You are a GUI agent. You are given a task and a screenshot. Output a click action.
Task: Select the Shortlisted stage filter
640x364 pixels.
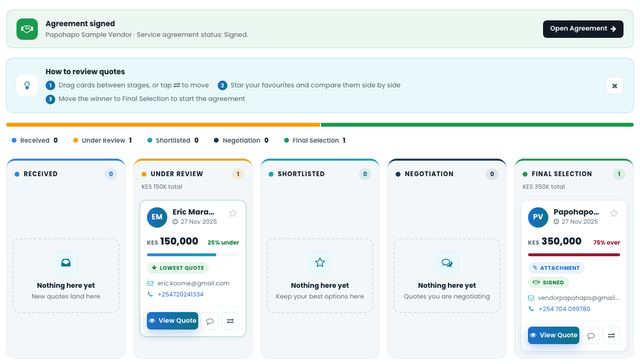173,140
